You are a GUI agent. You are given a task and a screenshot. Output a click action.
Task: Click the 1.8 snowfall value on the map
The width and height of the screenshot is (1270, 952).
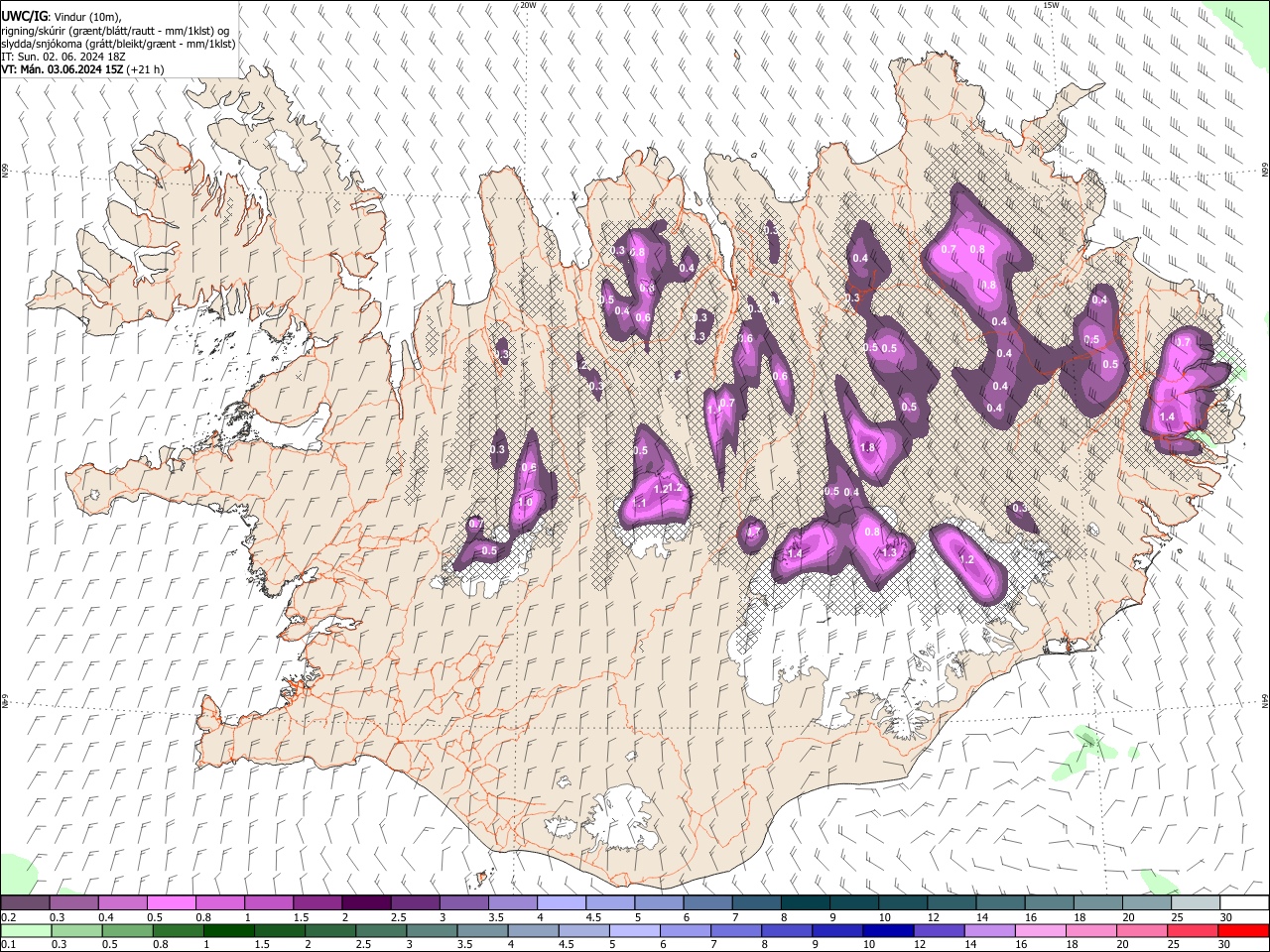coord(868,447)
